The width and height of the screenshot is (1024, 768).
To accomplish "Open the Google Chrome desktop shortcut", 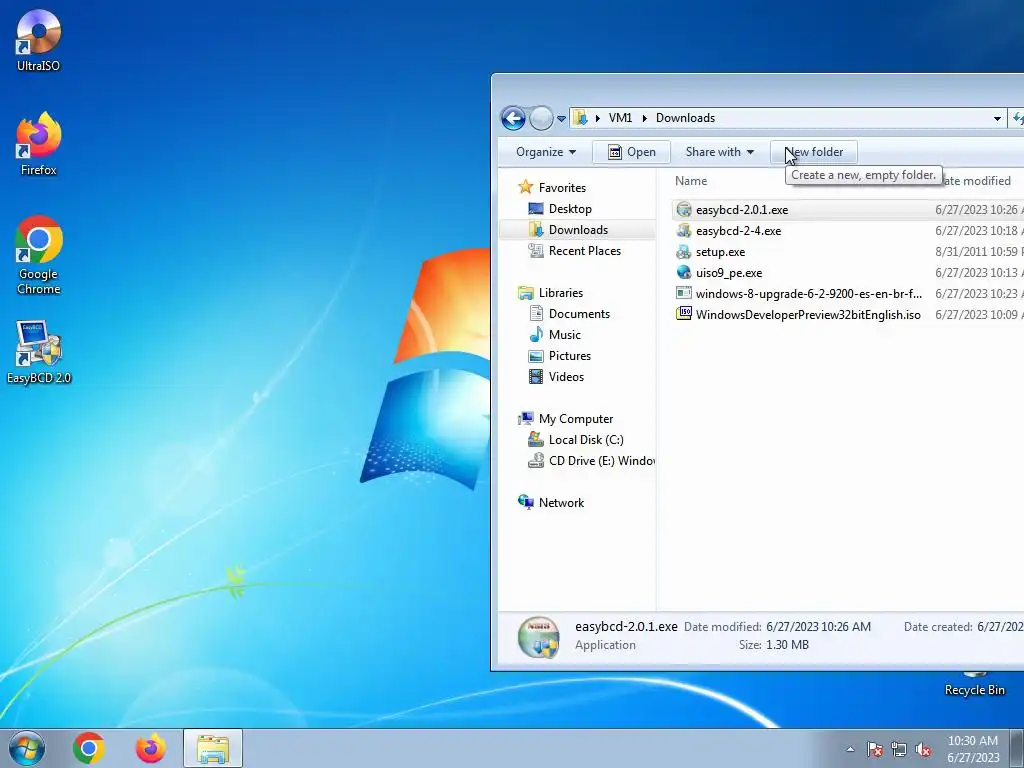I will tap(39, 255).
